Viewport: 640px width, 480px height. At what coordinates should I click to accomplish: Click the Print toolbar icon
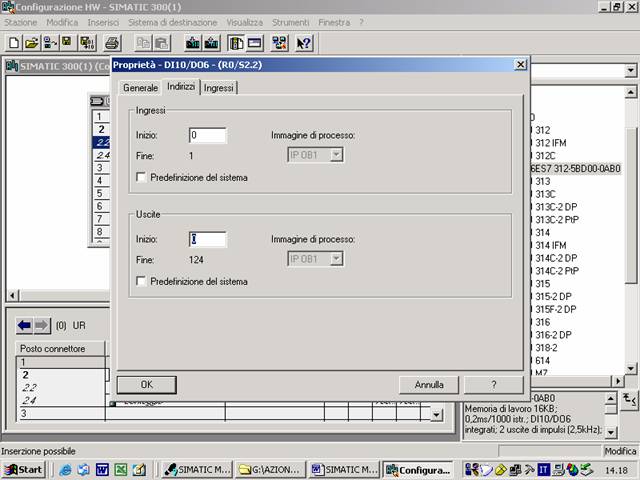[112, 43]
